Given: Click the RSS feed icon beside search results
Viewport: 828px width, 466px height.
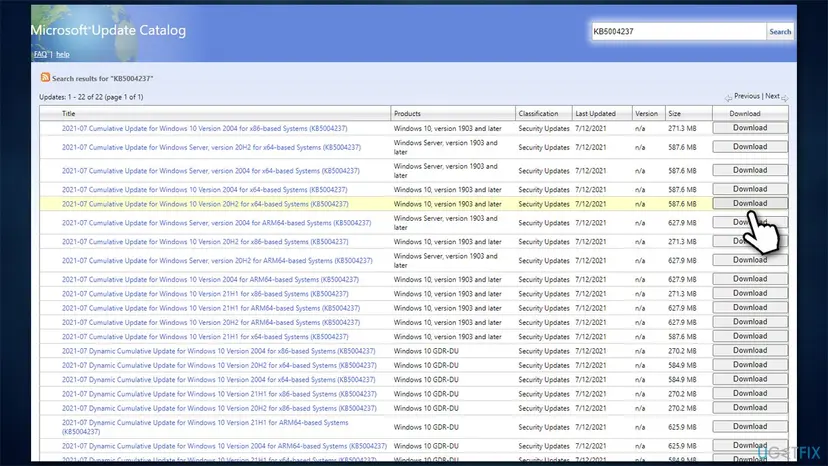Looking at the screenshot, I should click(x=45, y=77).
